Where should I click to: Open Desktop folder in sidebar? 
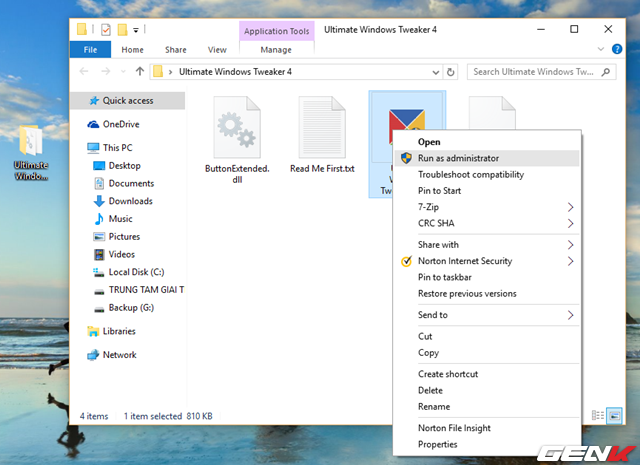tap(124, 165)
